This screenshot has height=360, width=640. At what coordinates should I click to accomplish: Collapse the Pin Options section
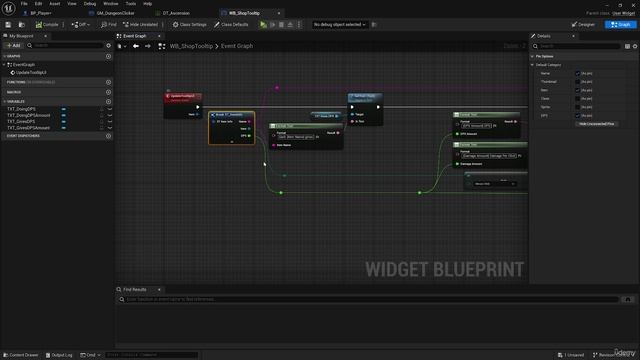click(532, 56)
